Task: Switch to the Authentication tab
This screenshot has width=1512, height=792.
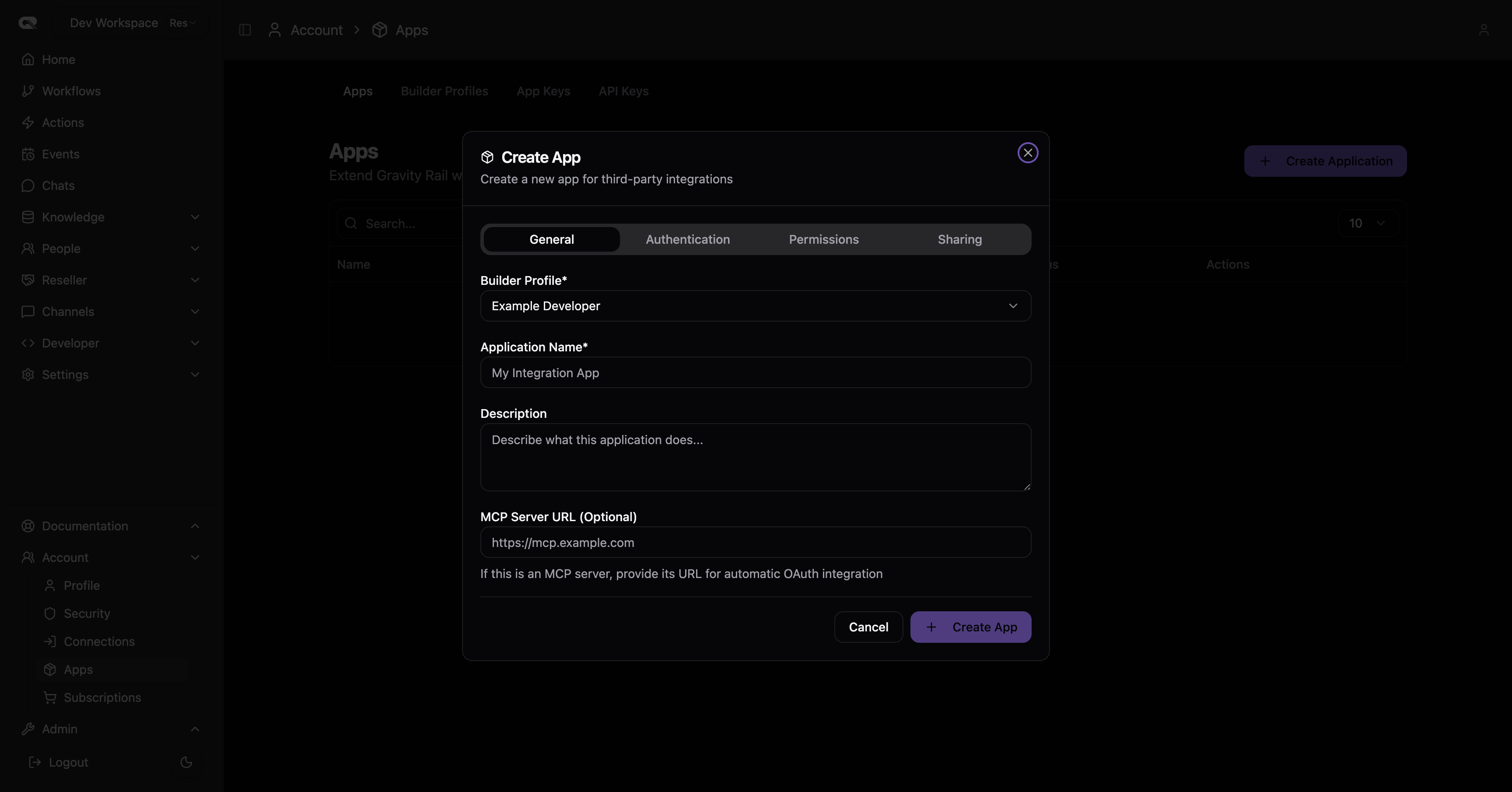Action: (688, 239)
